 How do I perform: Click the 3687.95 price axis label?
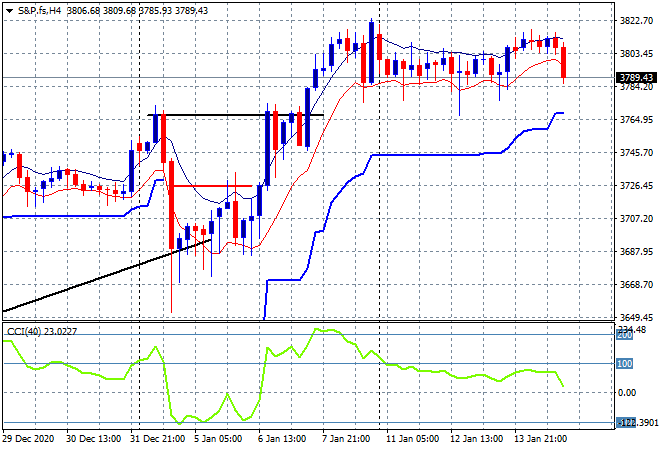(636, 252)
